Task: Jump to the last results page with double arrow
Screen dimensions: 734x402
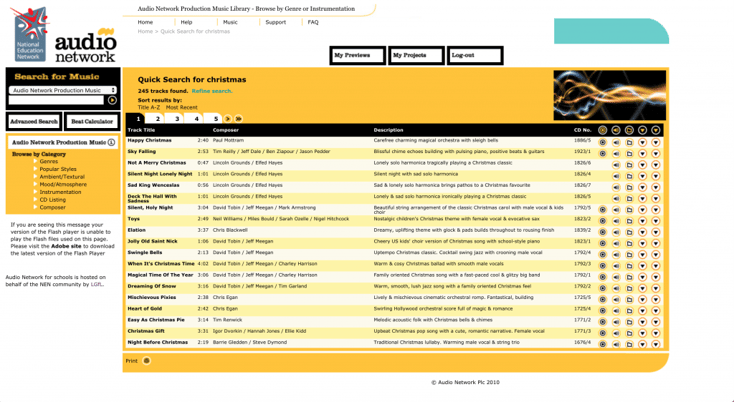Action: 238,119
